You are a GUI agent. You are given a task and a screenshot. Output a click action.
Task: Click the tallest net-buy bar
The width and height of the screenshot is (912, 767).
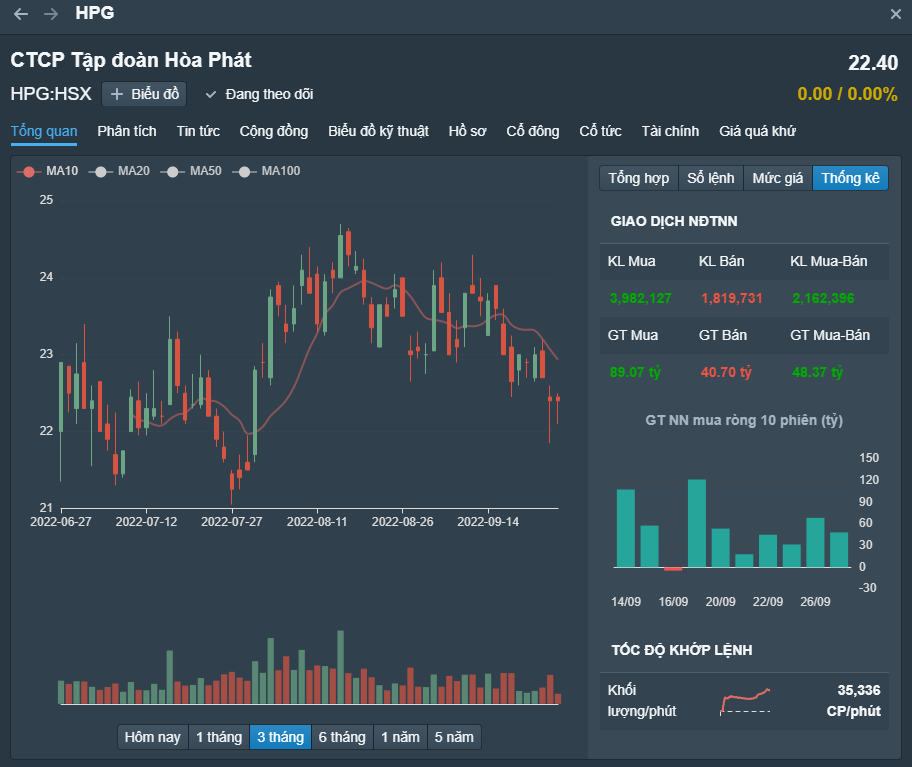tap(697, 523)
